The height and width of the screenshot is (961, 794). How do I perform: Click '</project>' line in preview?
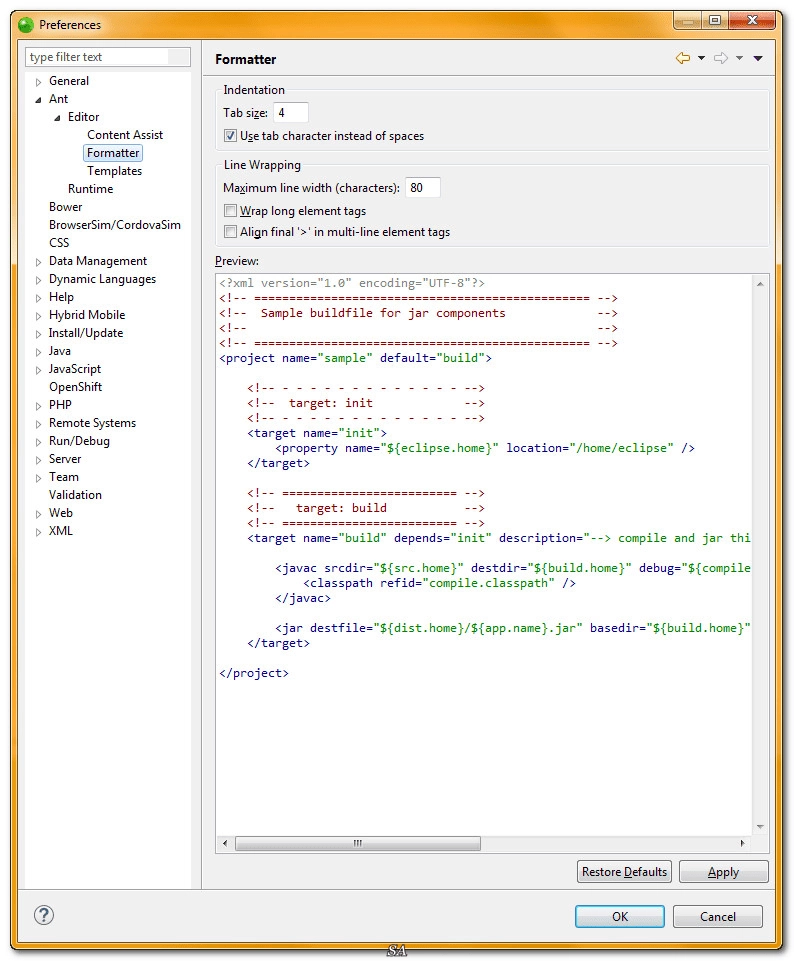[254, 673]
